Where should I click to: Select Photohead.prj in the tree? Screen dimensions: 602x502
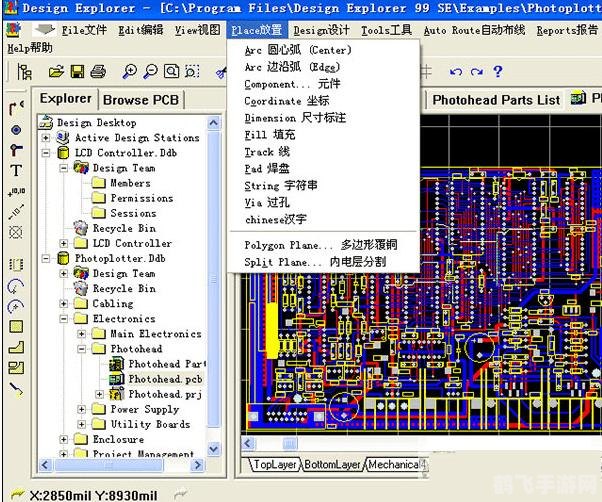164,394
